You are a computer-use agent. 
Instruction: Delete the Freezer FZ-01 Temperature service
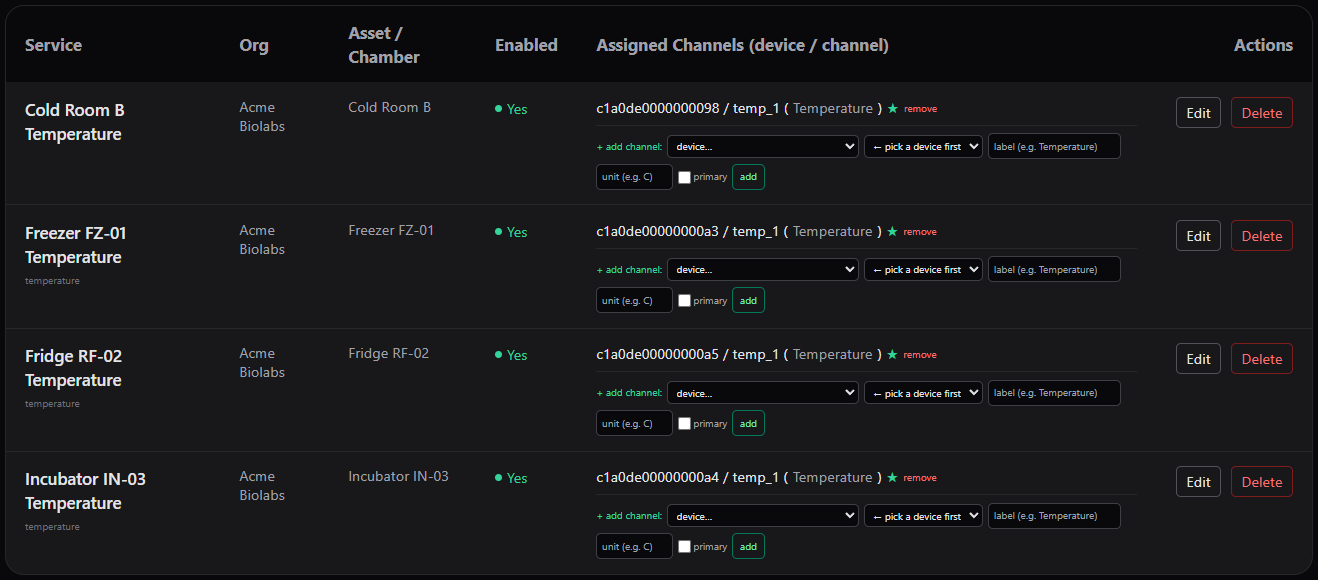pos(1261,236)
